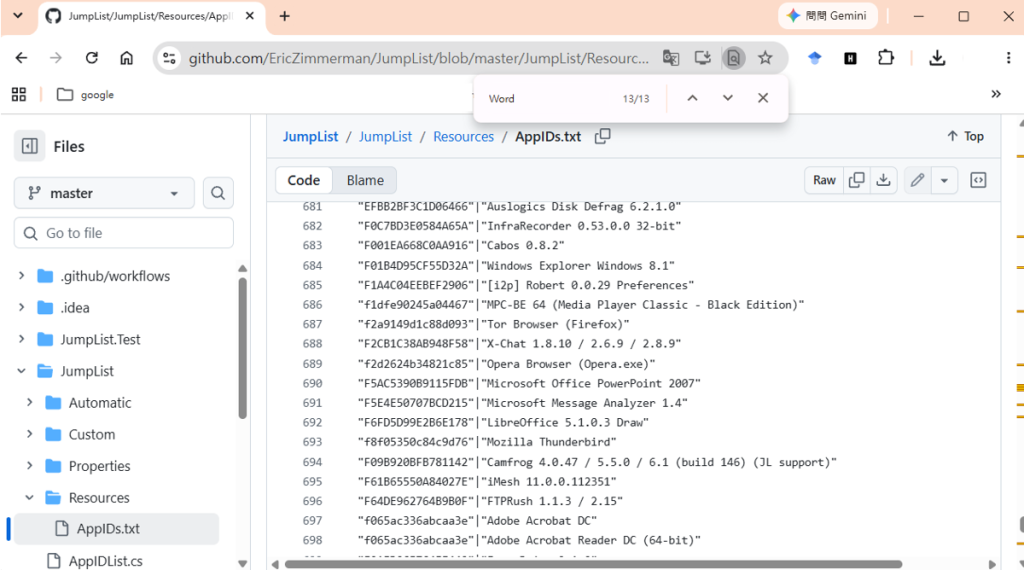Click the Microsoft Office PowerPoint 2007 line

(529, 383)
